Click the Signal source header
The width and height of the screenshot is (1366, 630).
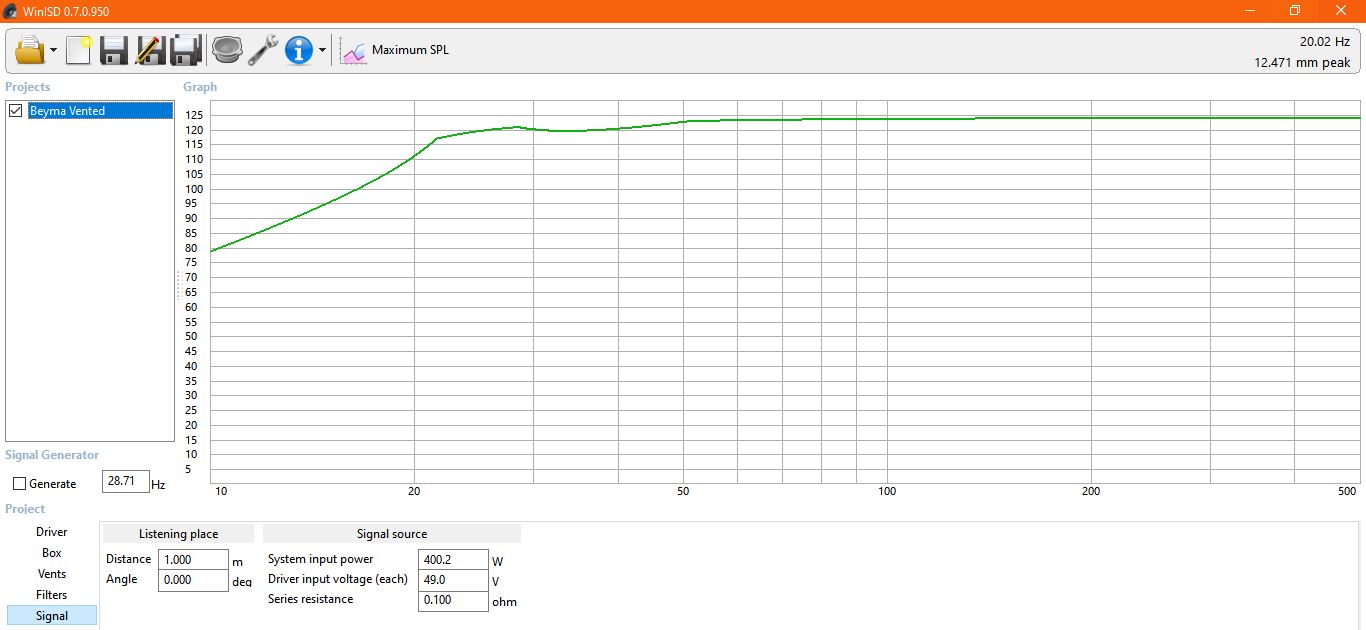pyautogui.click(x=392, y=534)
